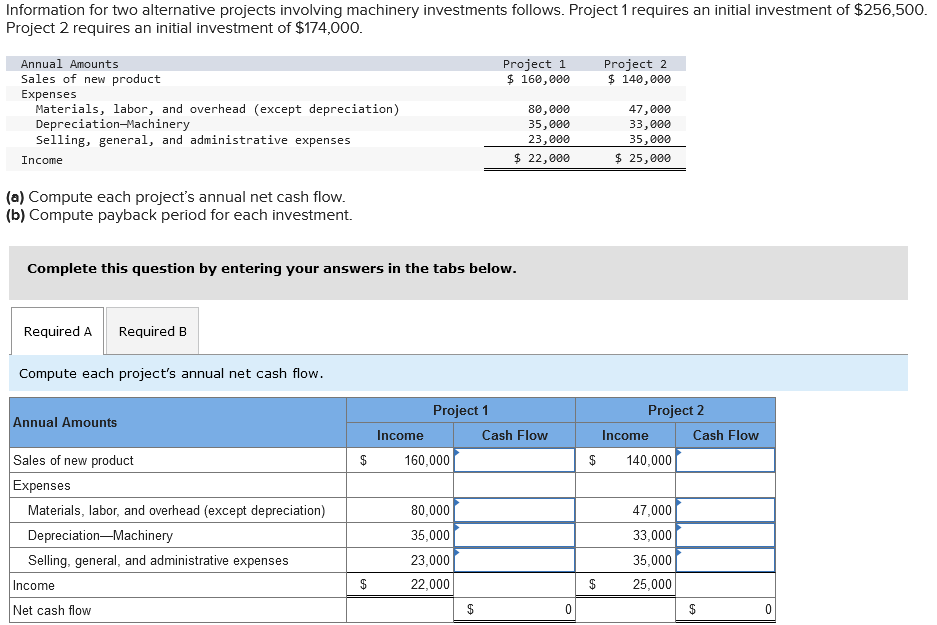937x625 pixels.
Task: Select Project 2 Net cash flow total cell
Action: tap(725, 610)
